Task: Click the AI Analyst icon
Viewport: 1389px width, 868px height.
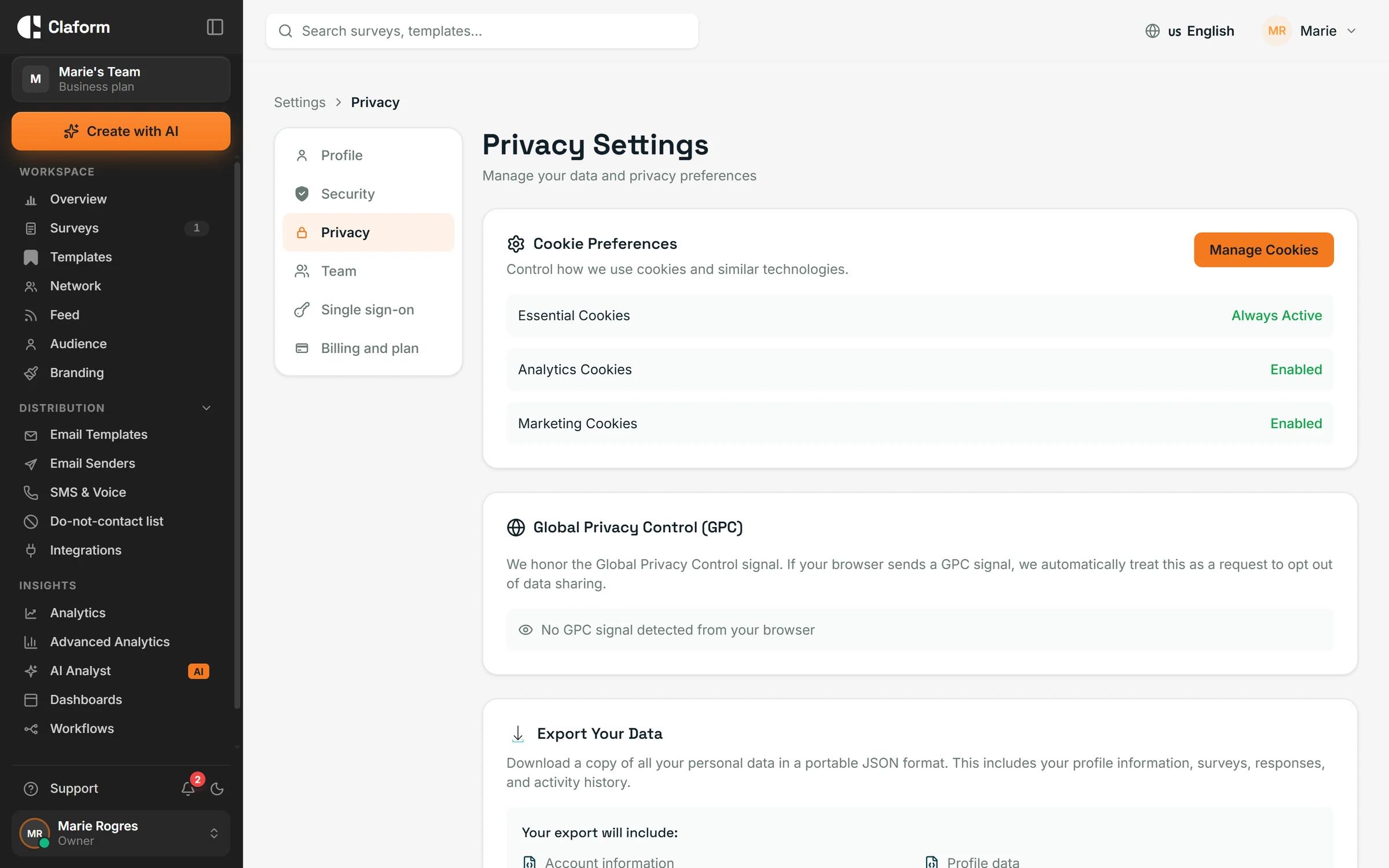Action: click(31, 671)
